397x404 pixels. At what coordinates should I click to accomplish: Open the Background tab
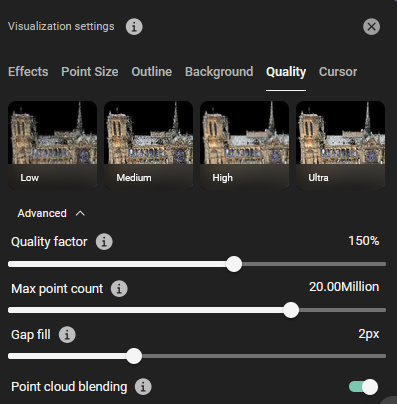tap(219, 72)
